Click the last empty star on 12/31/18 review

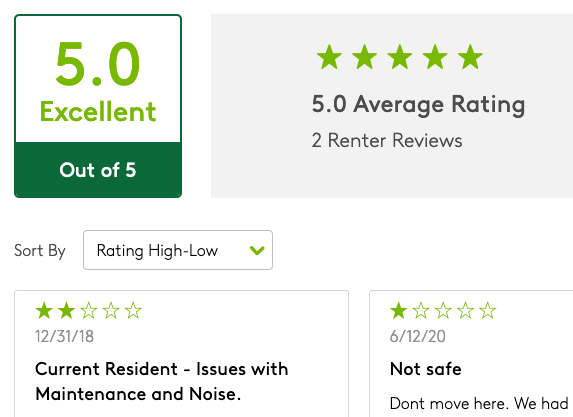[133, 311]
